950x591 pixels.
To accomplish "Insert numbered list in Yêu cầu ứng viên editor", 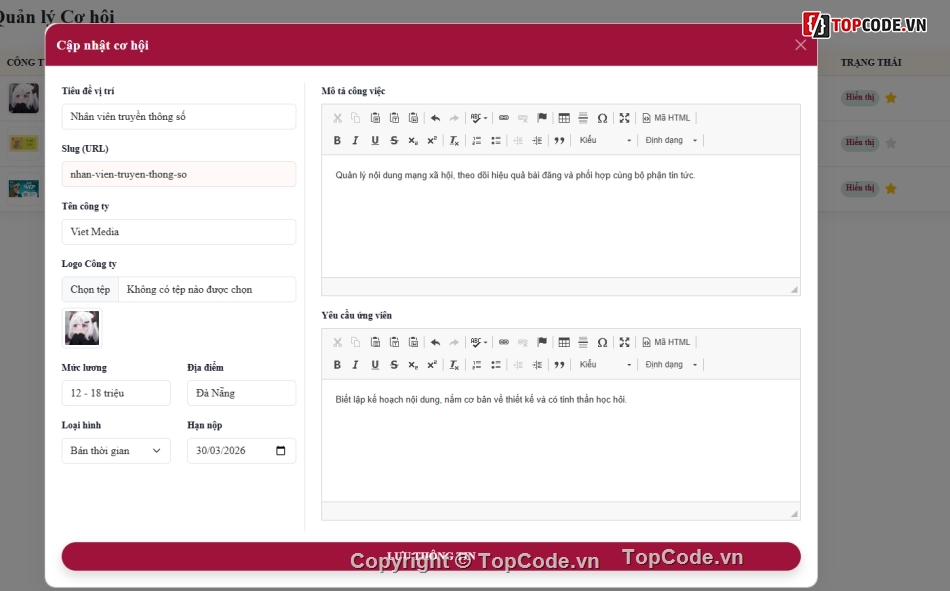I will click(477, 365).
